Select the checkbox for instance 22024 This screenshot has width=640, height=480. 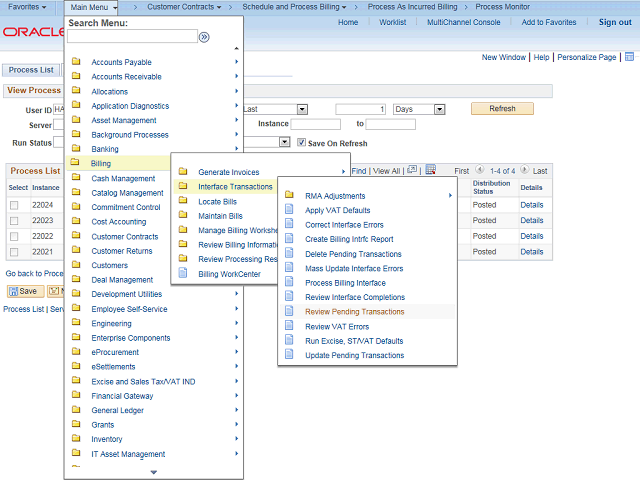pyautogui.click(x=14, y=206)
